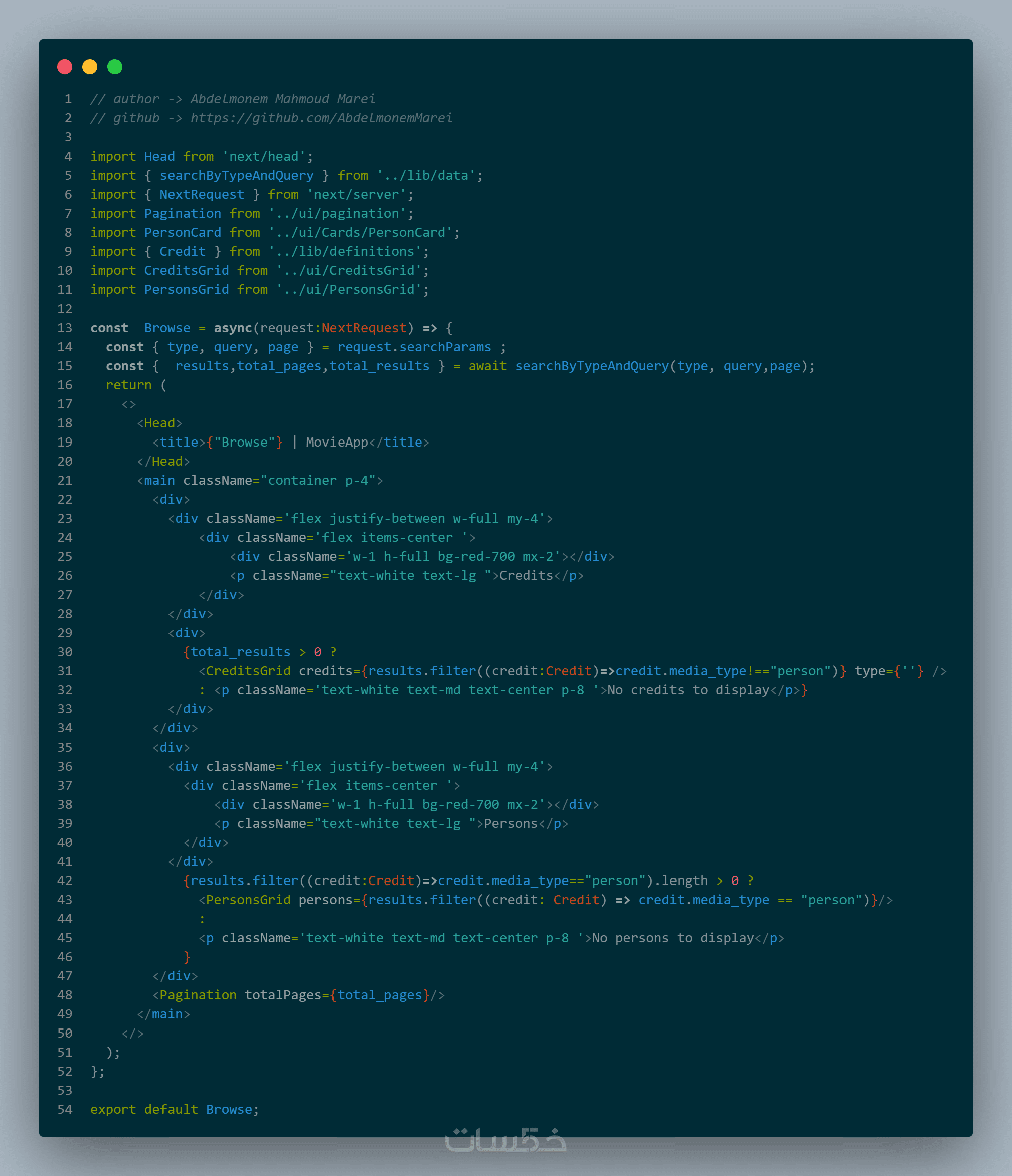Viewport: 1012px width, 1176px height.
Task: Click 'export default Browse' statement
Action: (174, 1110)
